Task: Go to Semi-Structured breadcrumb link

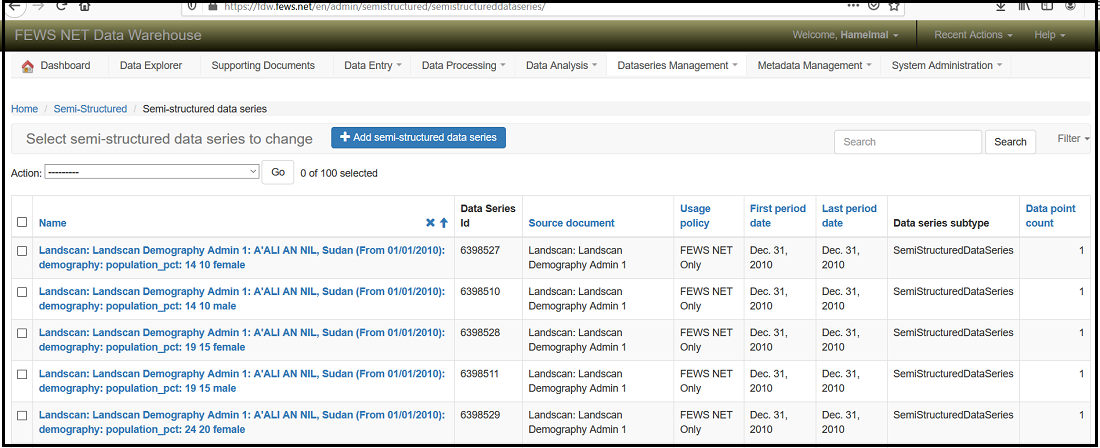Action: [x=91, y=109]
